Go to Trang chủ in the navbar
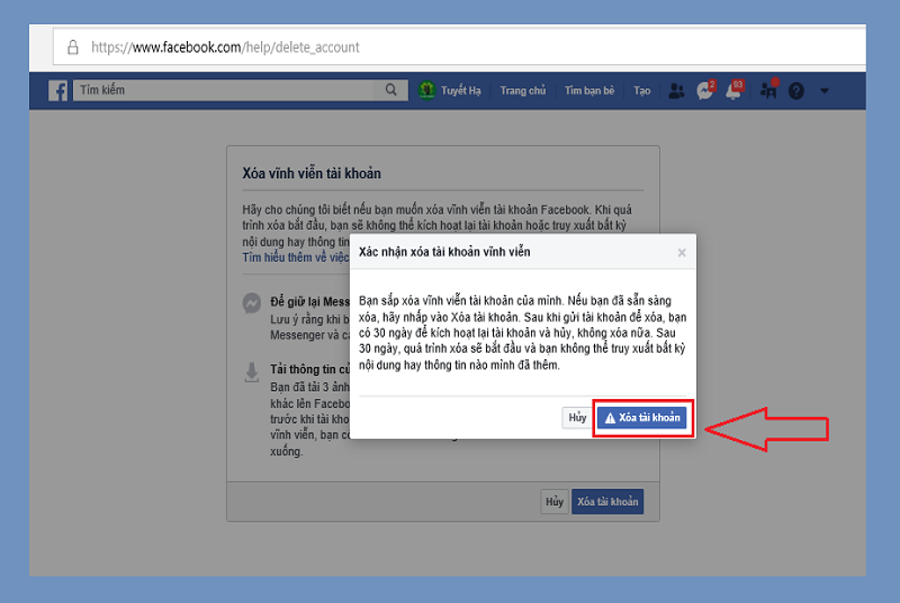This screenshot has width=900, height=603. (523, 91)
